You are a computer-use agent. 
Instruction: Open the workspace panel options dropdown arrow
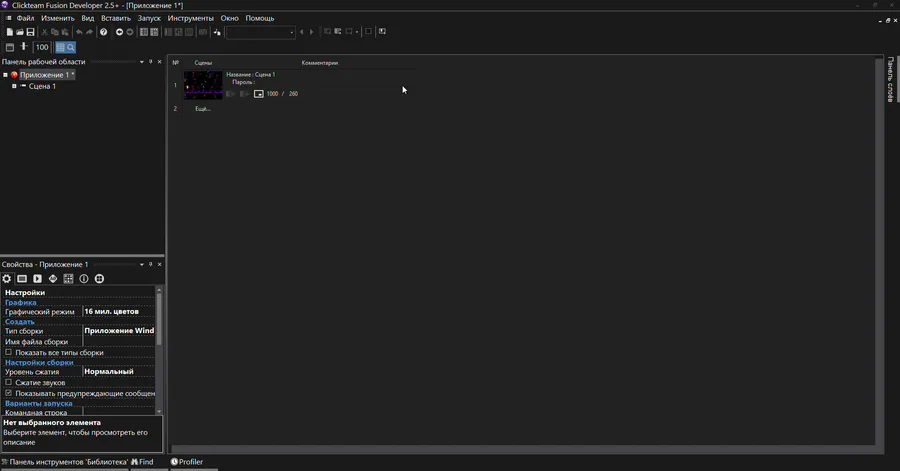coord(142,62)
